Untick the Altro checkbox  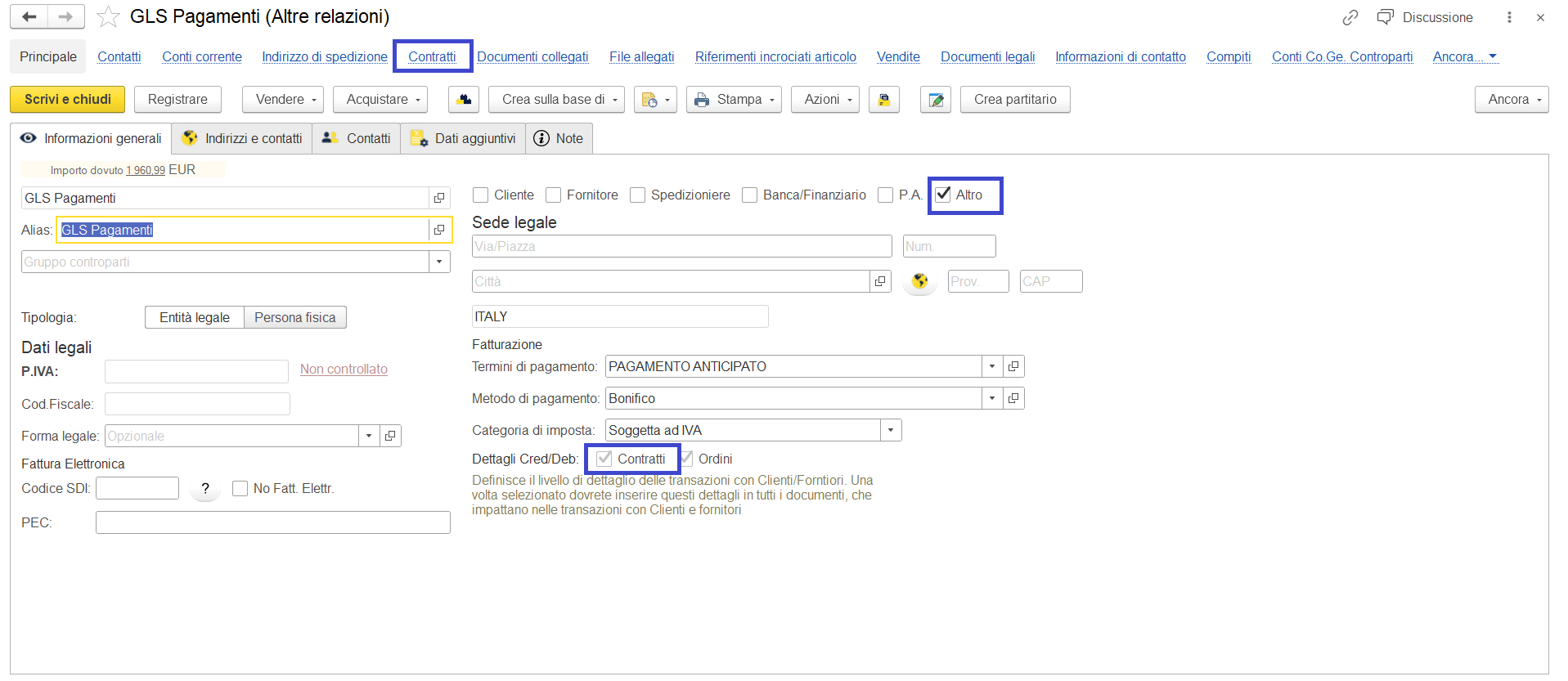(943, 195)
